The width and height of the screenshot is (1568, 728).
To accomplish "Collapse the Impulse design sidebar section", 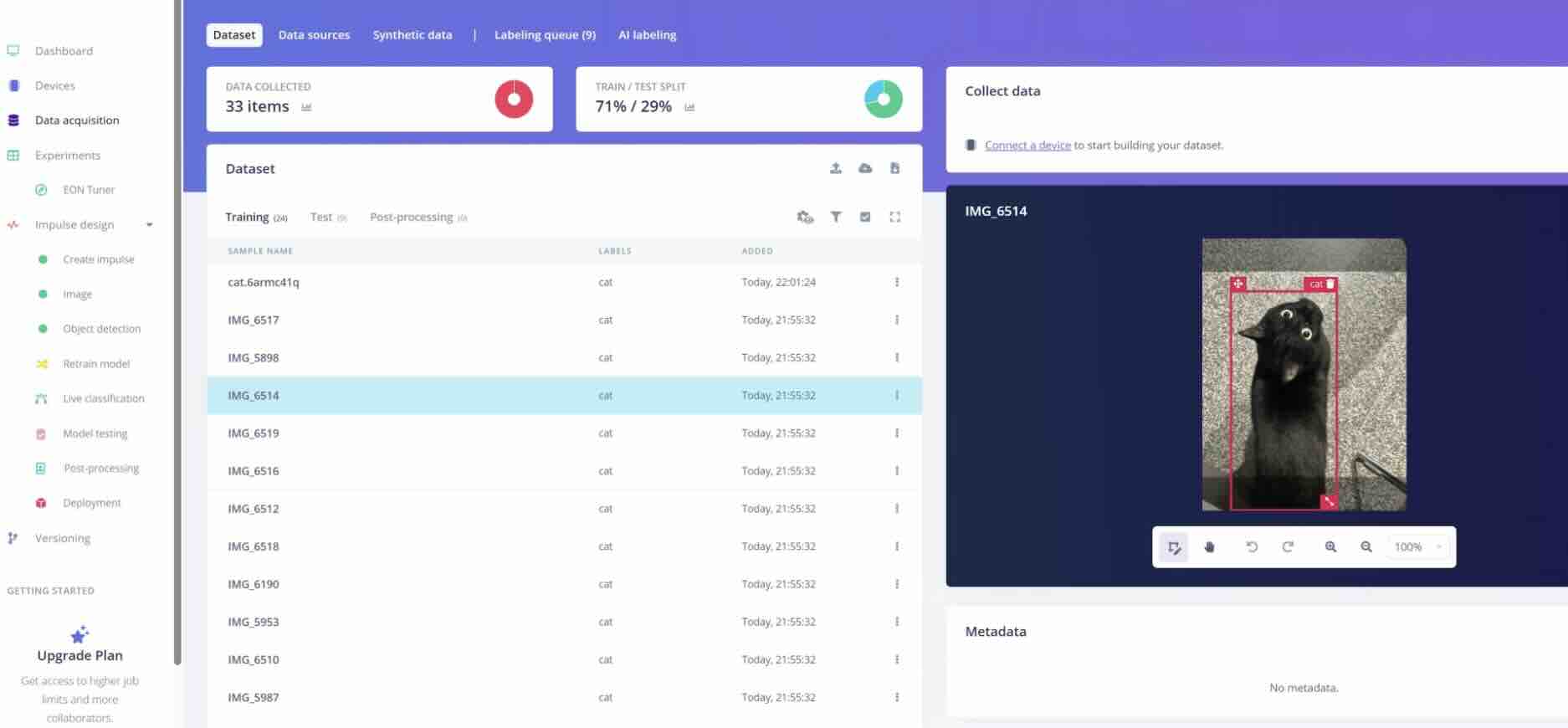I will click(x=149, y=225).
